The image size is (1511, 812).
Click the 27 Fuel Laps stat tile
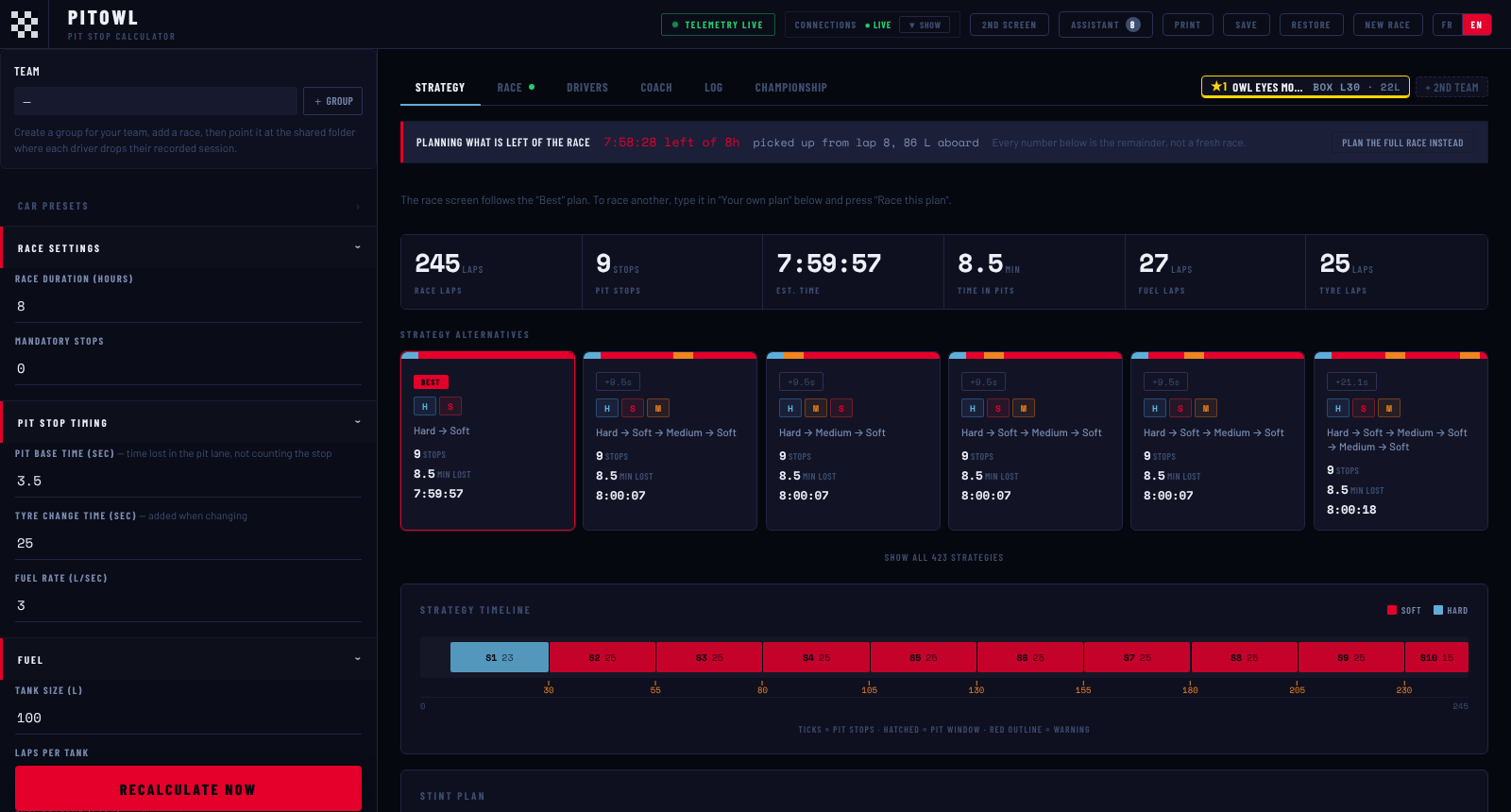click(1215, 272)
